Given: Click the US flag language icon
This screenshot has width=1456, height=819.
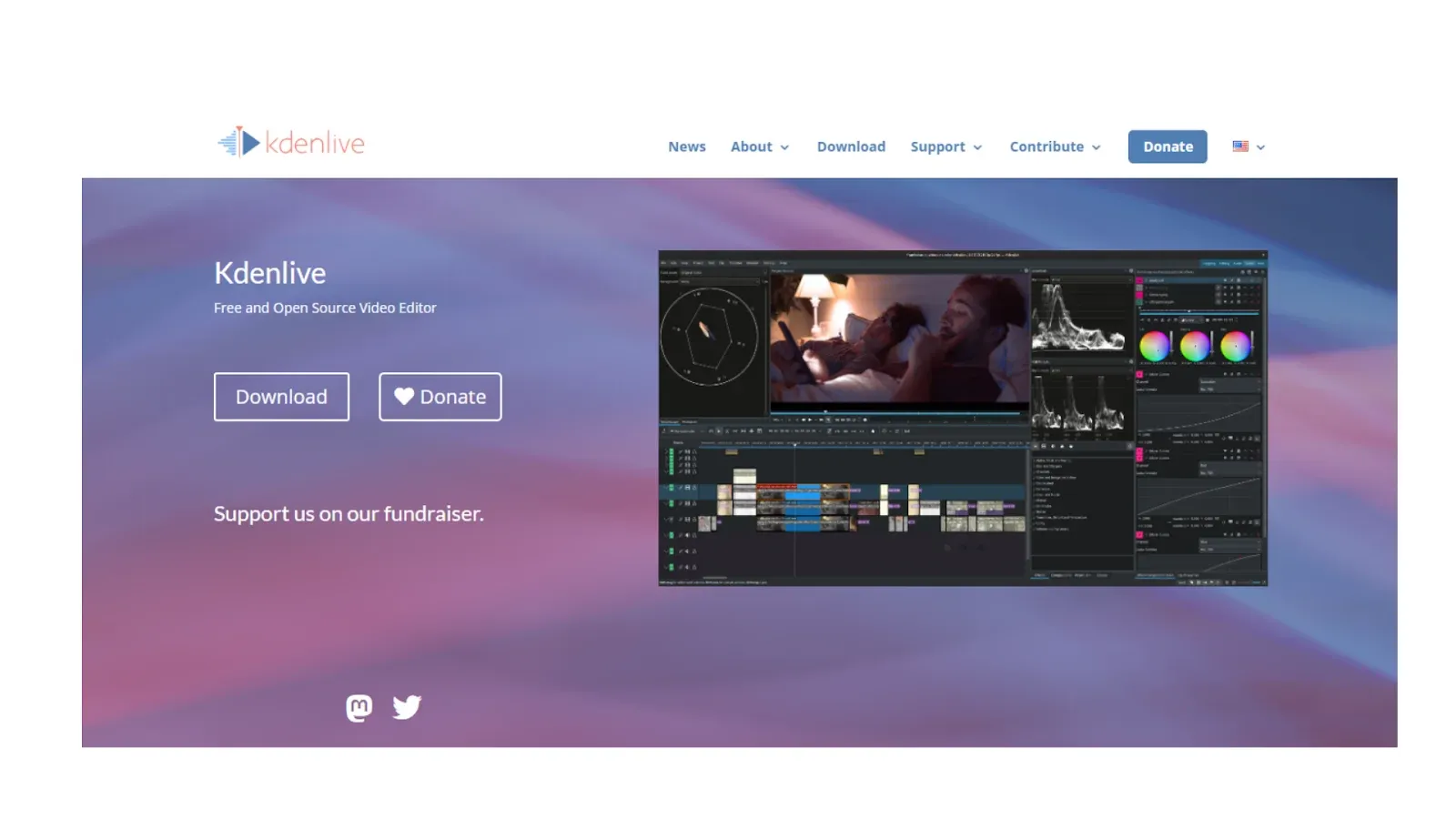Looking at the screenshot, I should click(1240, 146).
